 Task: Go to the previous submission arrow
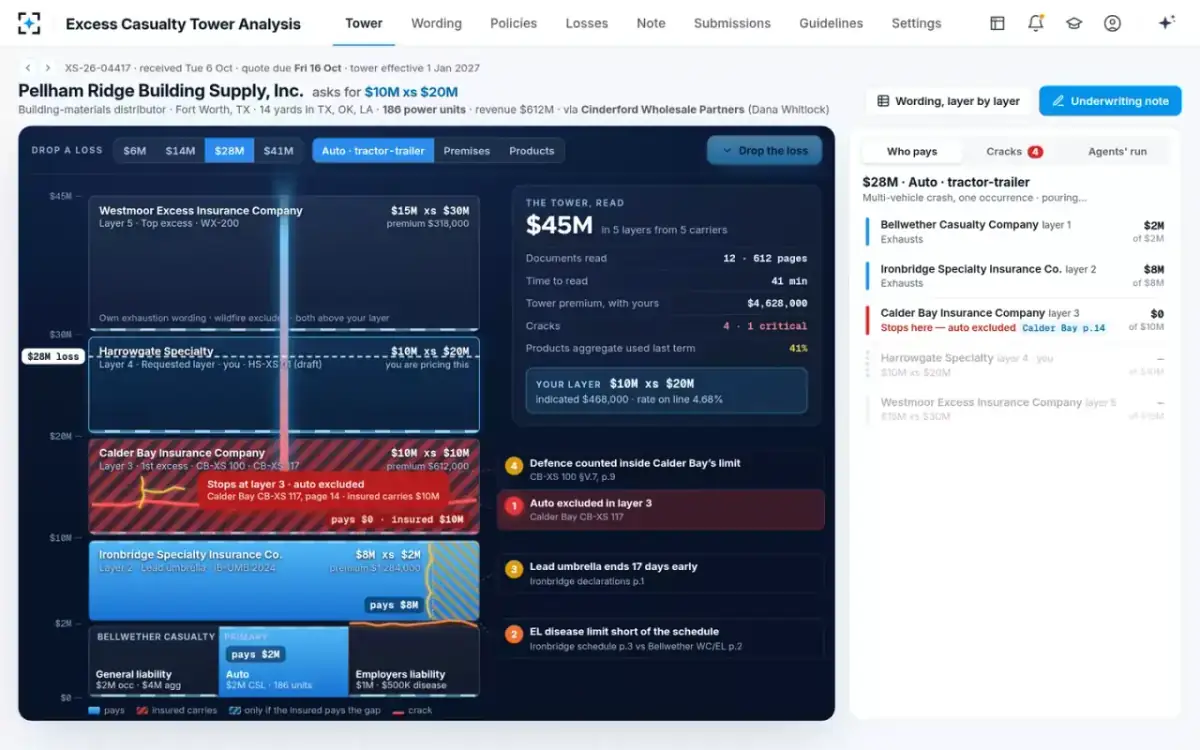[28, 68]
